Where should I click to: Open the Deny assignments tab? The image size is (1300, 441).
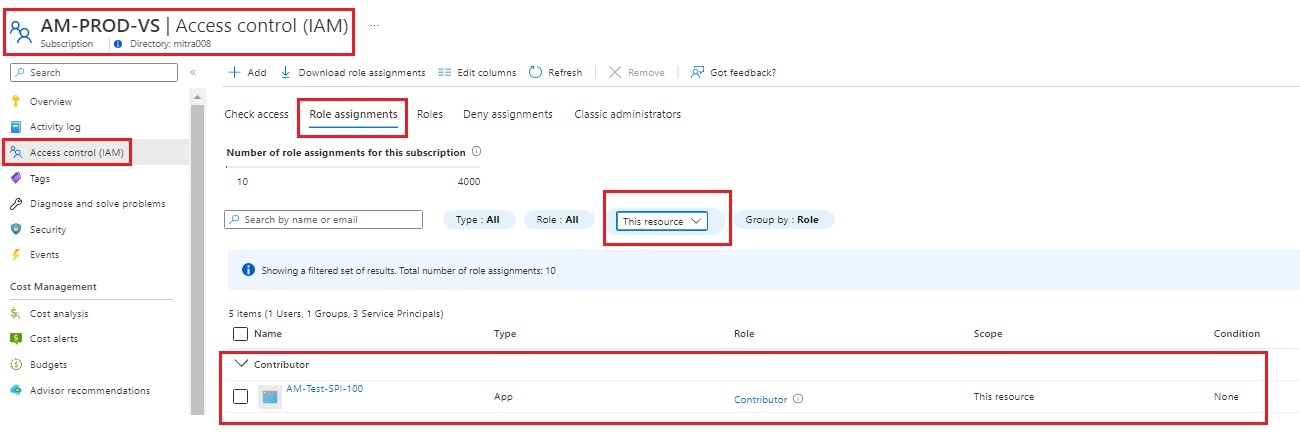[507, 114]
